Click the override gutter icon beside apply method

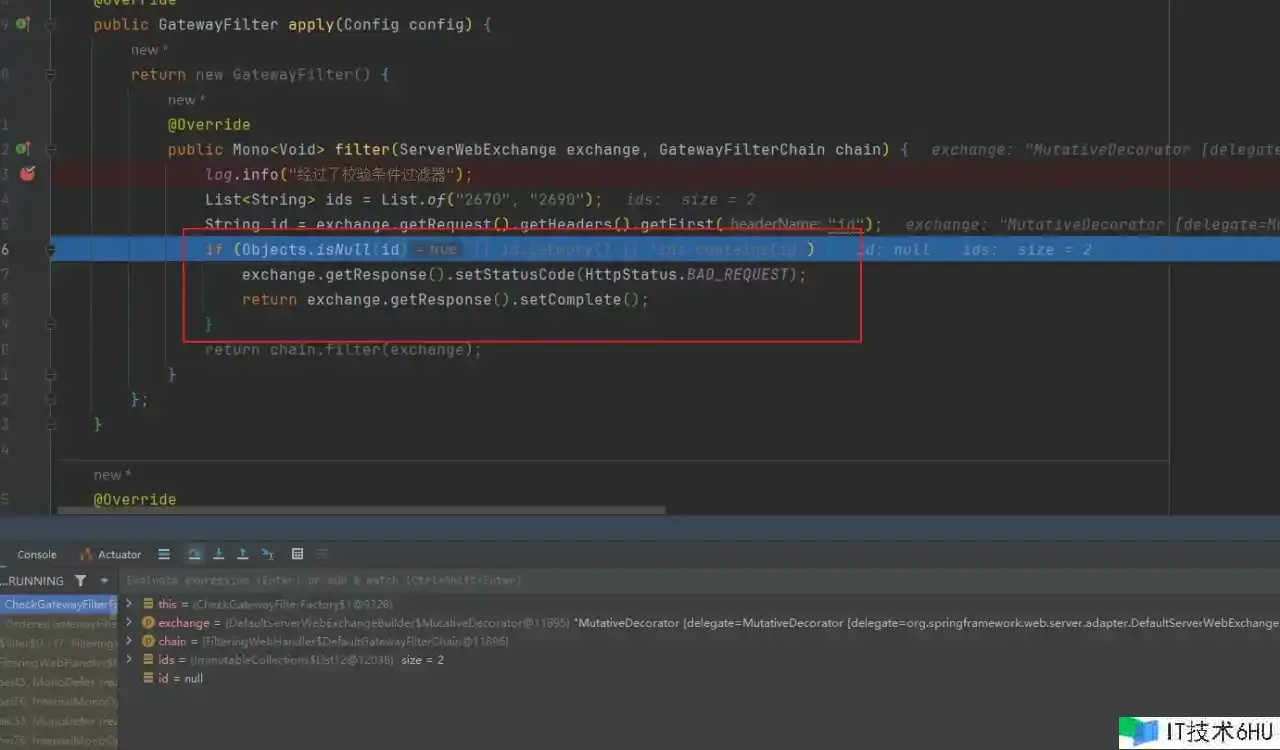click(x=22, y=24)
